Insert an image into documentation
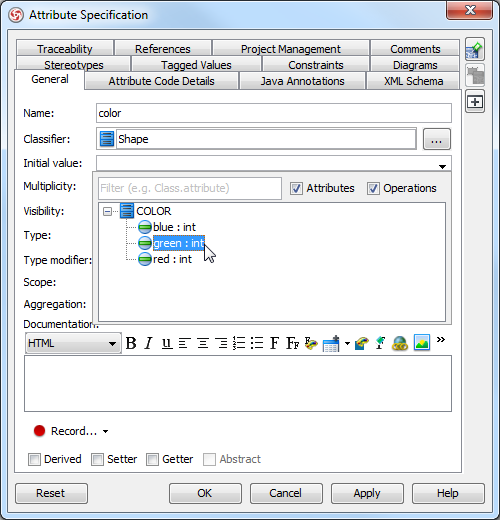The height and width of the screenshot is (520, 500). coord(422,342)
